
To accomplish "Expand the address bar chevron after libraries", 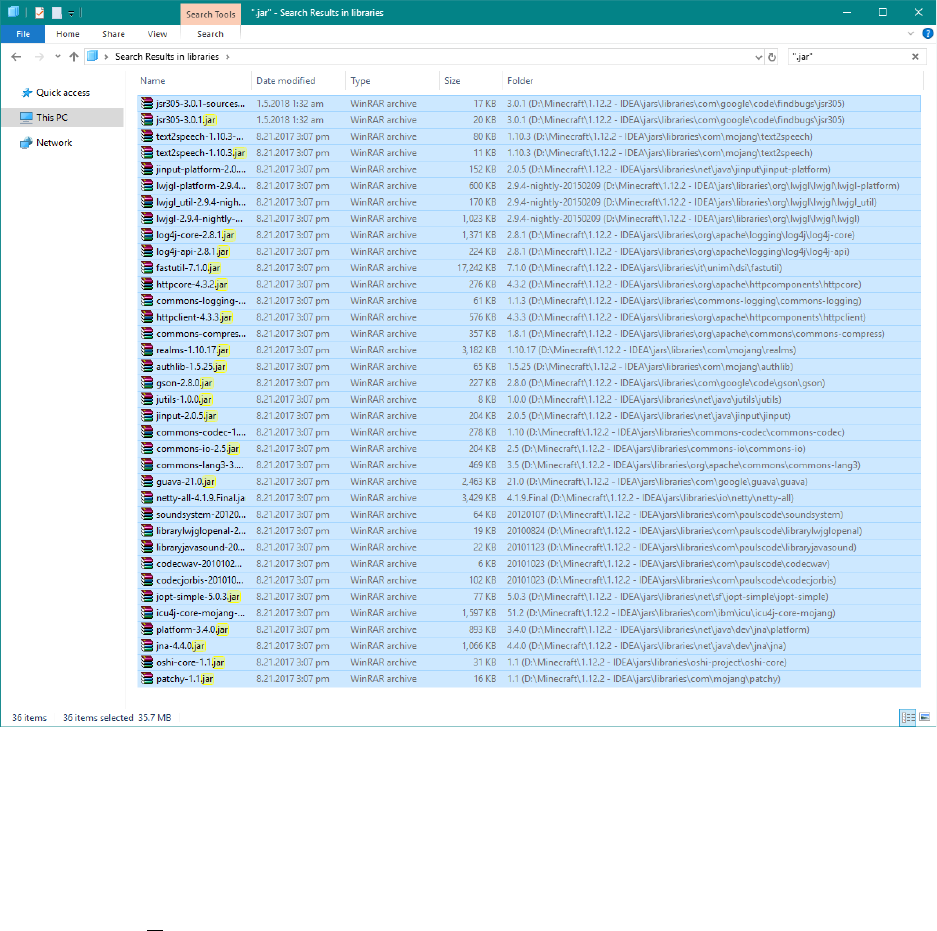I will 228,57.
